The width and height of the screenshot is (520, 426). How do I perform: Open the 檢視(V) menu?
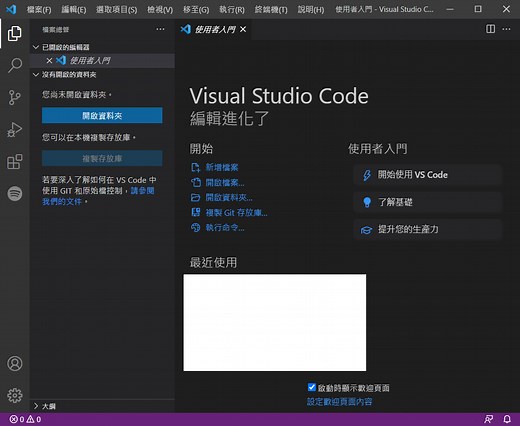160,9
